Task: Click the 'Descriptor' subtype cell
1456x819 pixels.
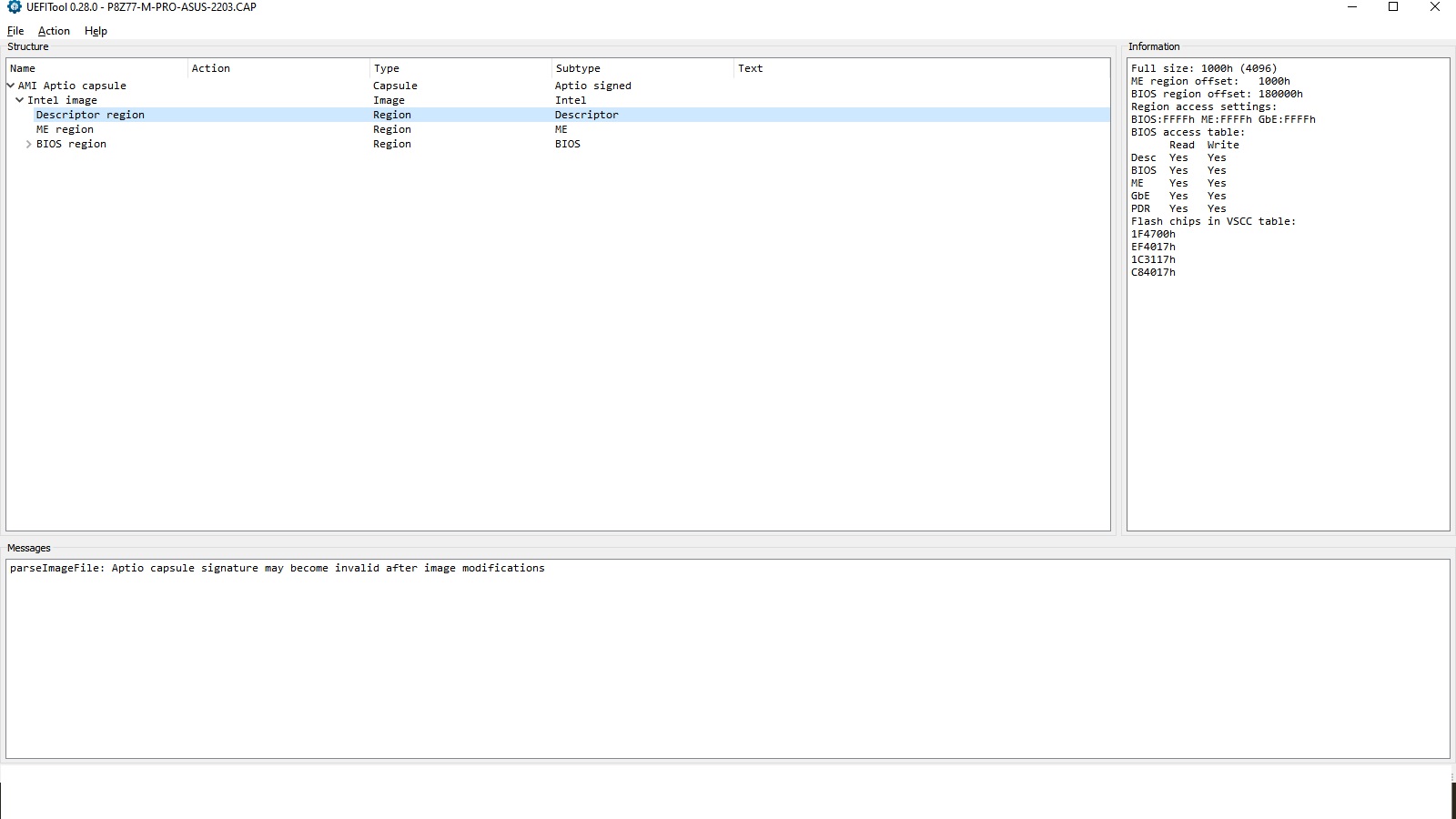Action: (587, 115)
